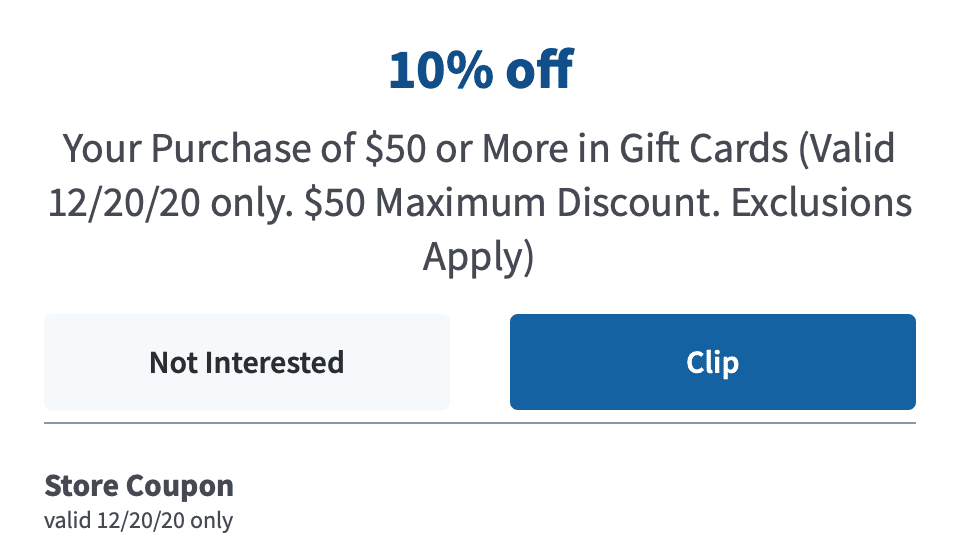Select the '10% off' heading
The image size is (968, 554).
coord(482,70)
